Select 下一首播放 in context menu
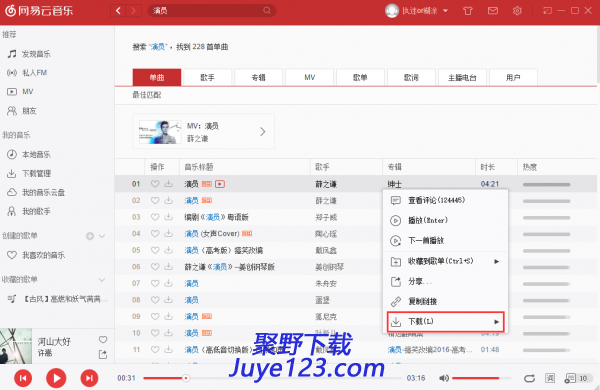The height and width of the screenshot is (390, 600). click(445, 241)
